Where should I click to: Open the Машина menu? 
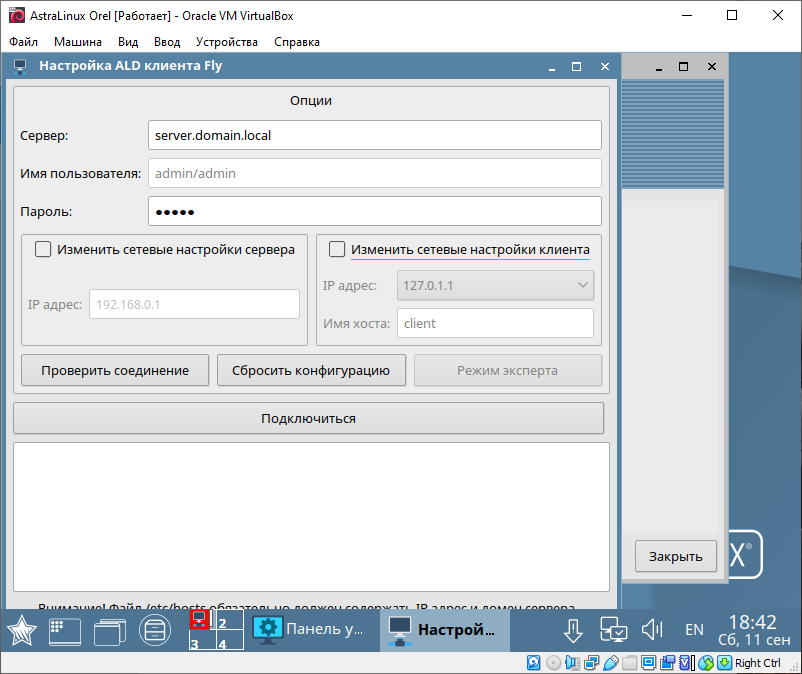(x=78, y=42)
